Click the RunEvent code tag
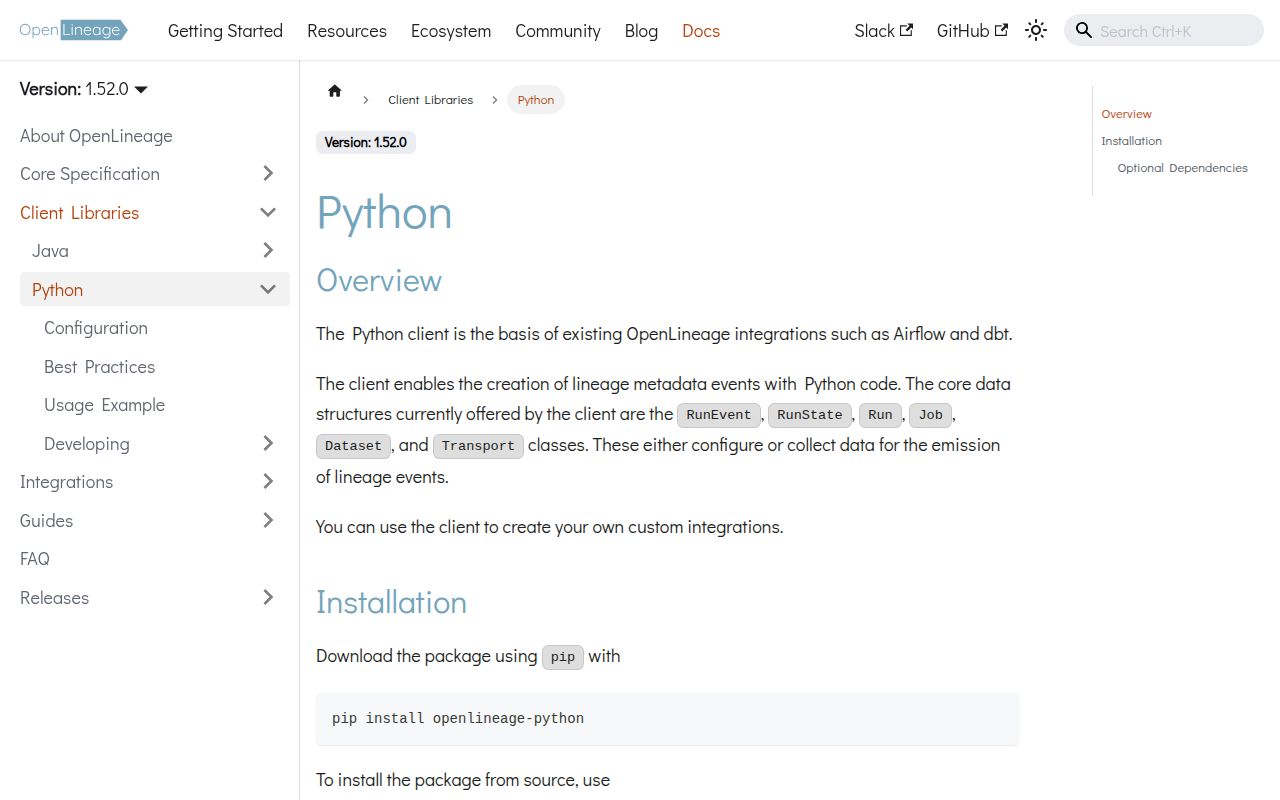This screenshot has width=1280, height=800. tap(719, 415)
